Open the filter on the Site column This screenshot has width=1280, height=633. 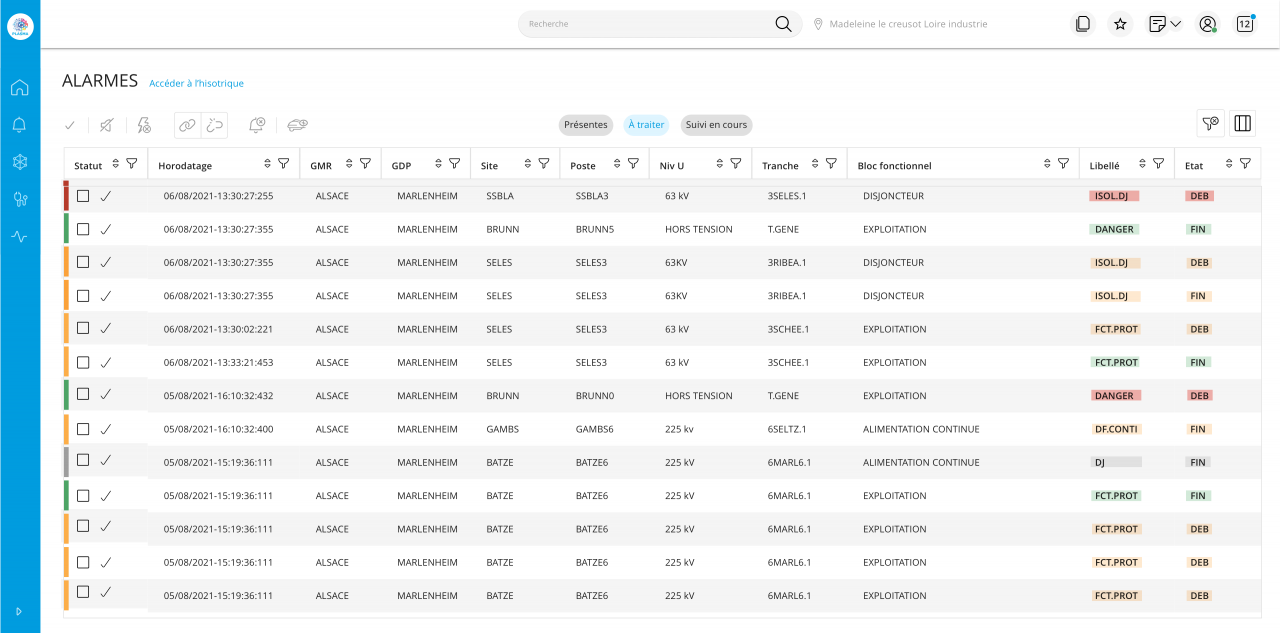pos(544,164)
